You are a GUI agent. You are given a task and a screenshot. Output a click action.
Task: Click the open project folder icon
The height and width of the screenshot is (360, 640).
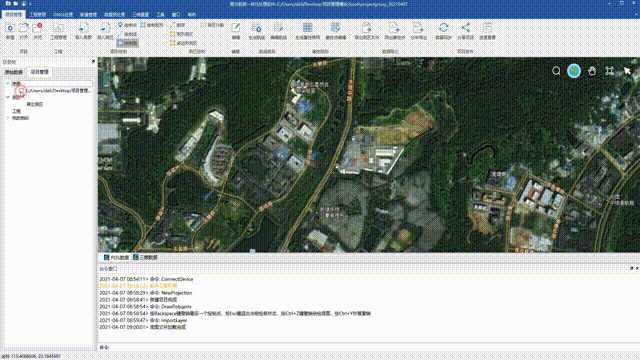pyautogui.click(x=24, y=28)
